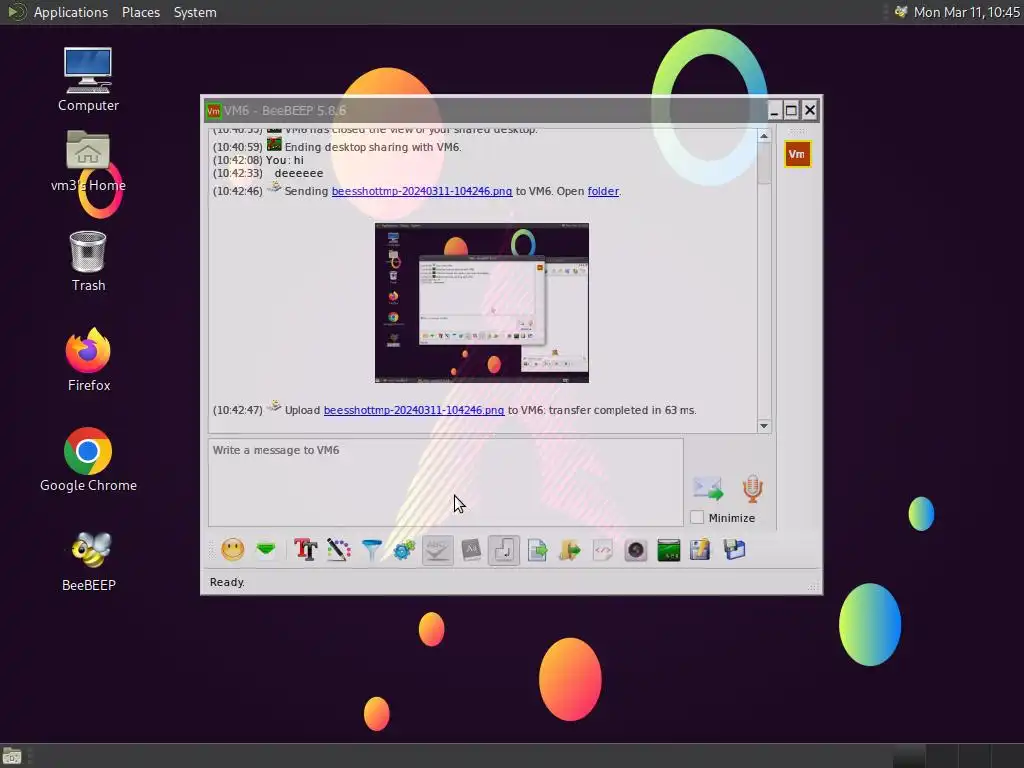1024x768 pixels.
Task: Click the orange microphone voice message icon
Action: [x=752, y=488]
